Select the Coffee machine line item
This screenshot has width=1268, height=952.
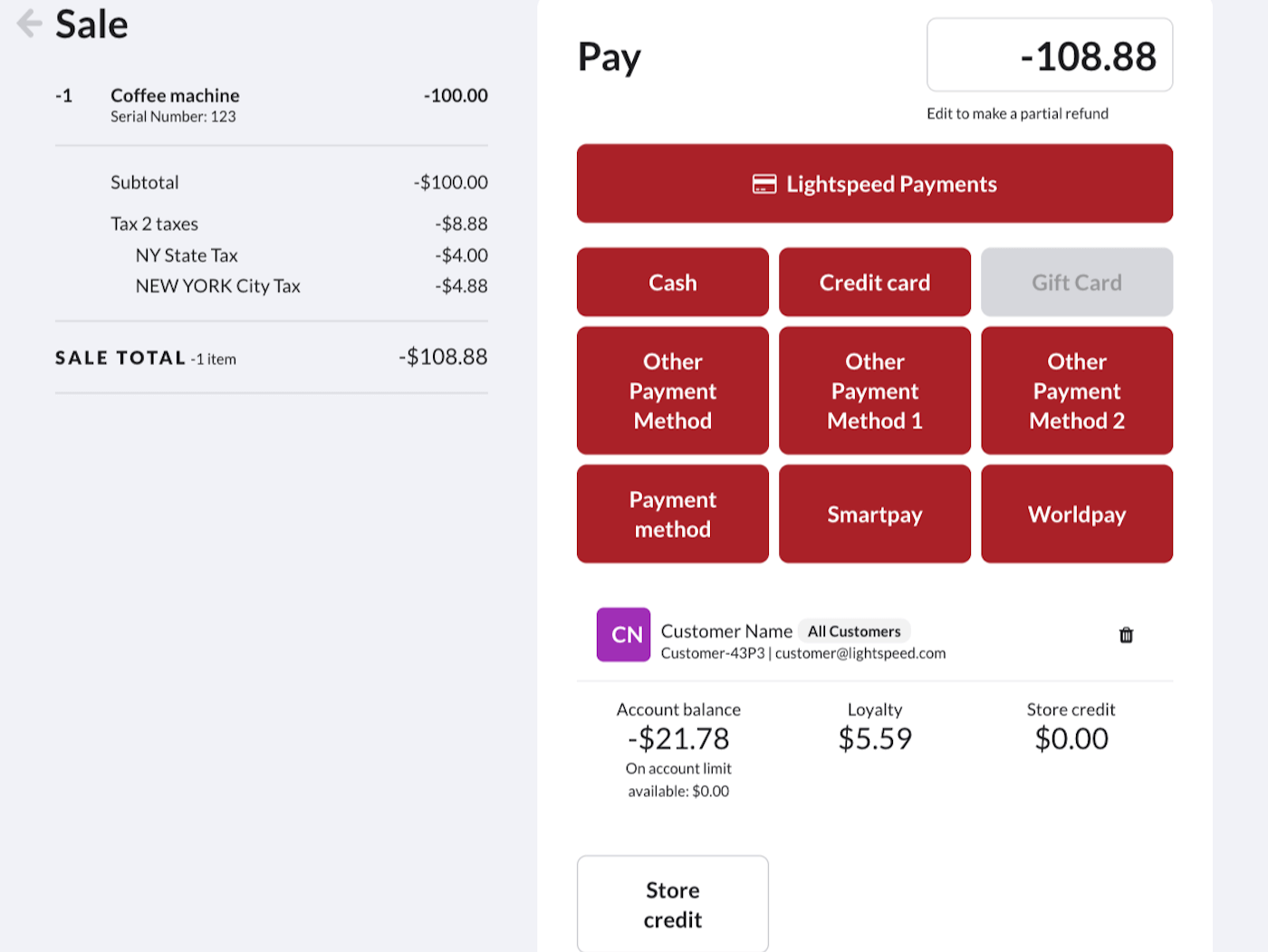tap(175, 96)
